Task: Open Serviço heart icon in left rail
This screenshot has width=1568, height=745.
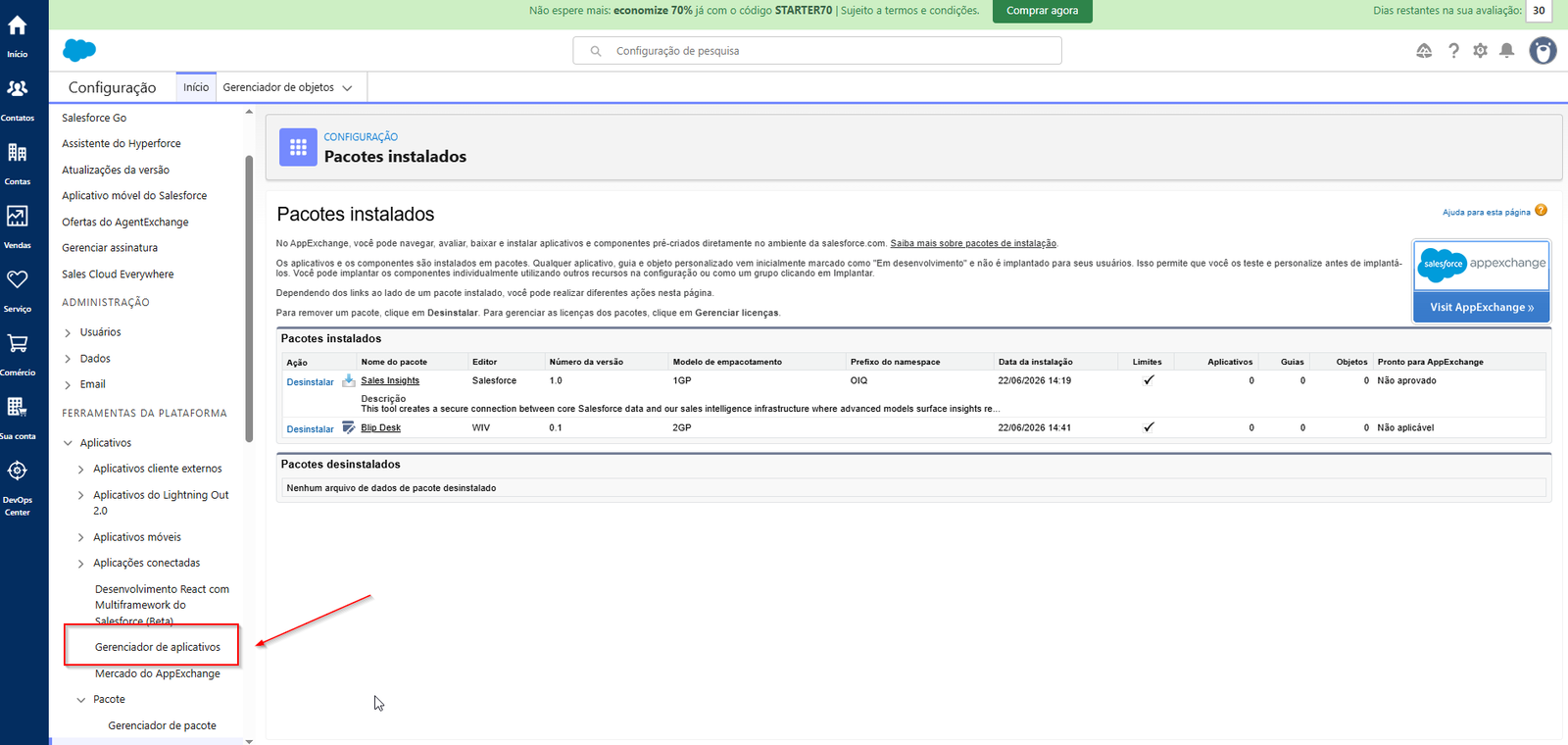Action: point(18,279)
